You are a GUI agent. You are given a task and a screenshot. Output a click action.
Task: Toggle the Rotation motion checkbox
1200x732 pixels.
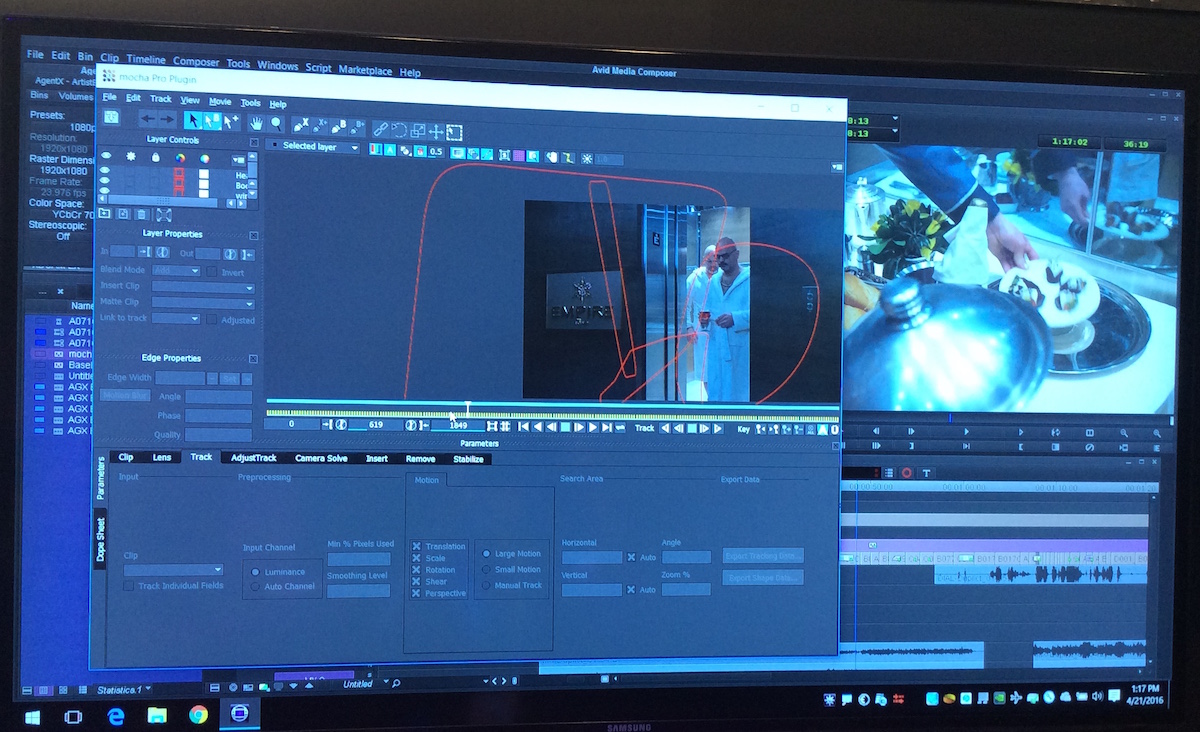[416, 570]
